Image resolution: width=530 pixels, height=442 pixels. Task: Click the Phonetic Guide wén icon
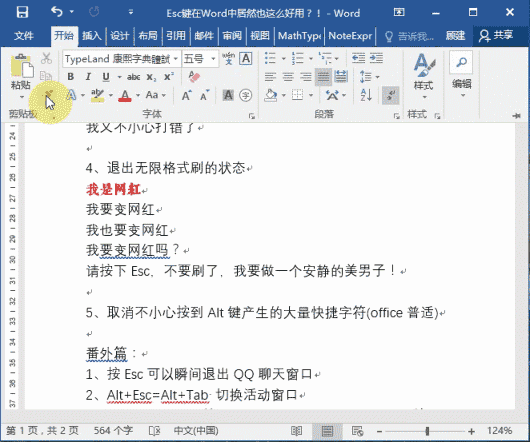(228, 58)
